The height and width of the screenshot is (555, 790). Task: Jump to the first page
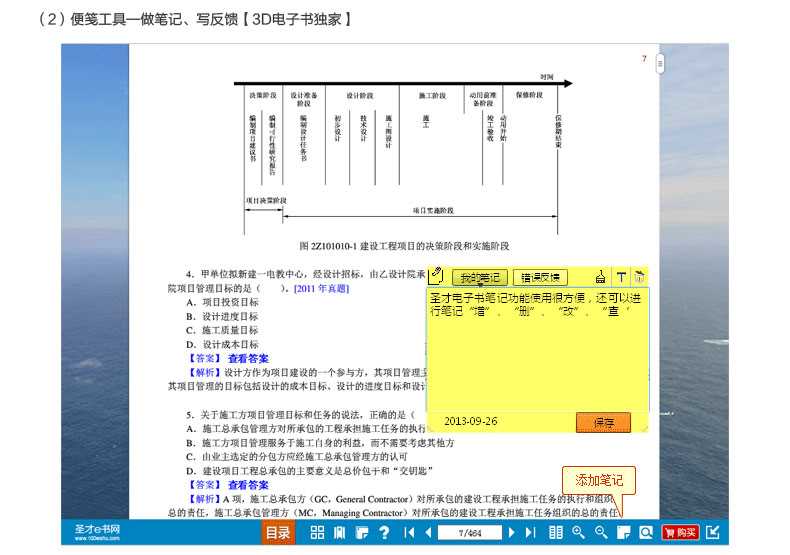[409, 533]
